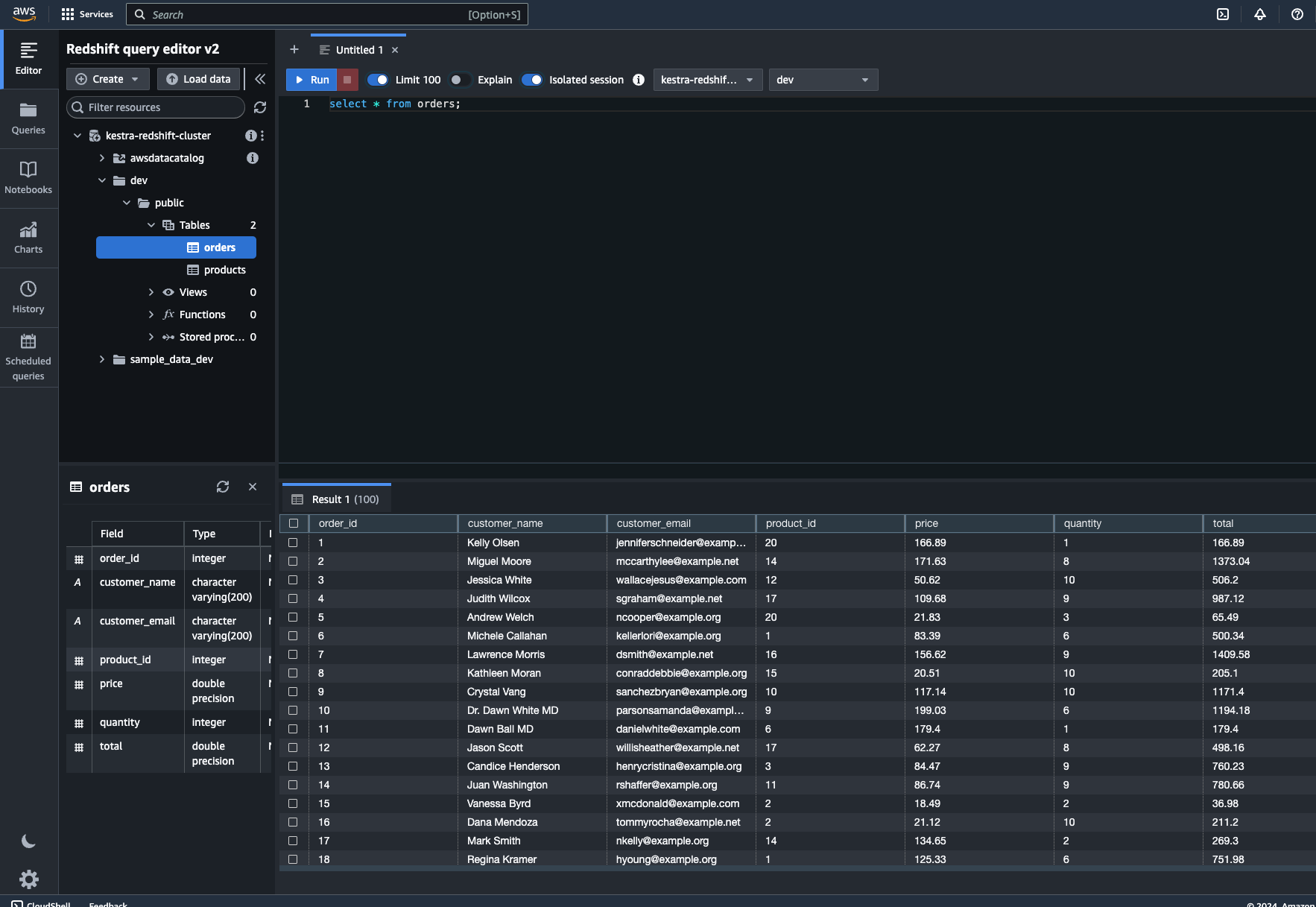Open the Queries panel in sidebar
Viewport: 1316px width, 907px height.
28,119
